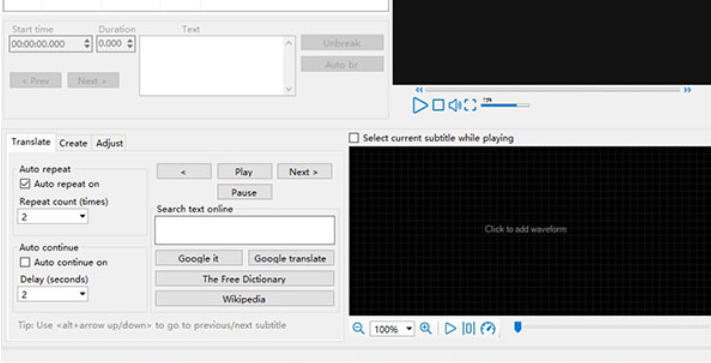Click the Google it button
Image resolution: width=711 pixels, height=363 pixels.
(x=199, y=258)
